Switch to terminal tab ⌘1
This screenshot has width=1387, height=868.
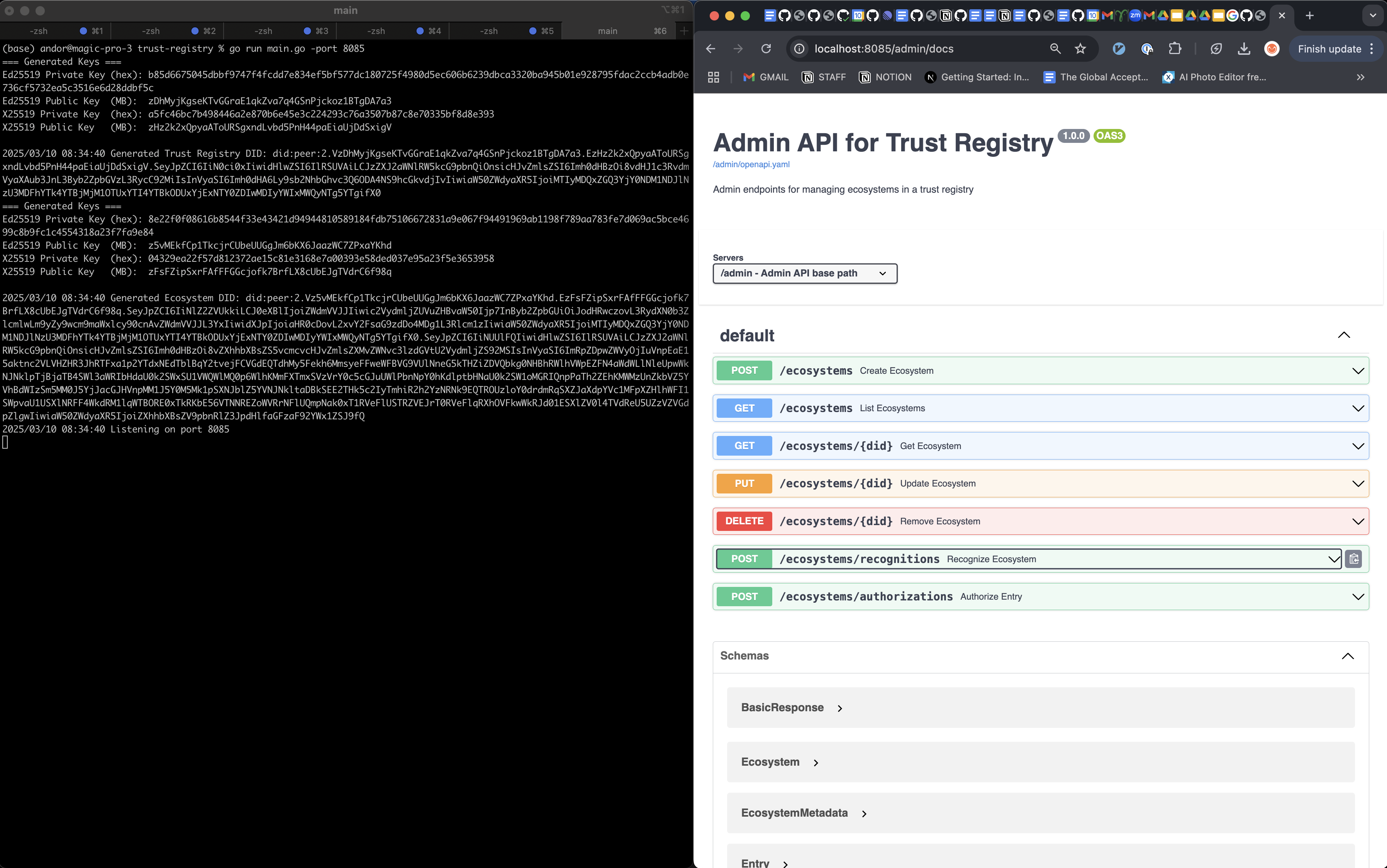click(x=56, y=31)
